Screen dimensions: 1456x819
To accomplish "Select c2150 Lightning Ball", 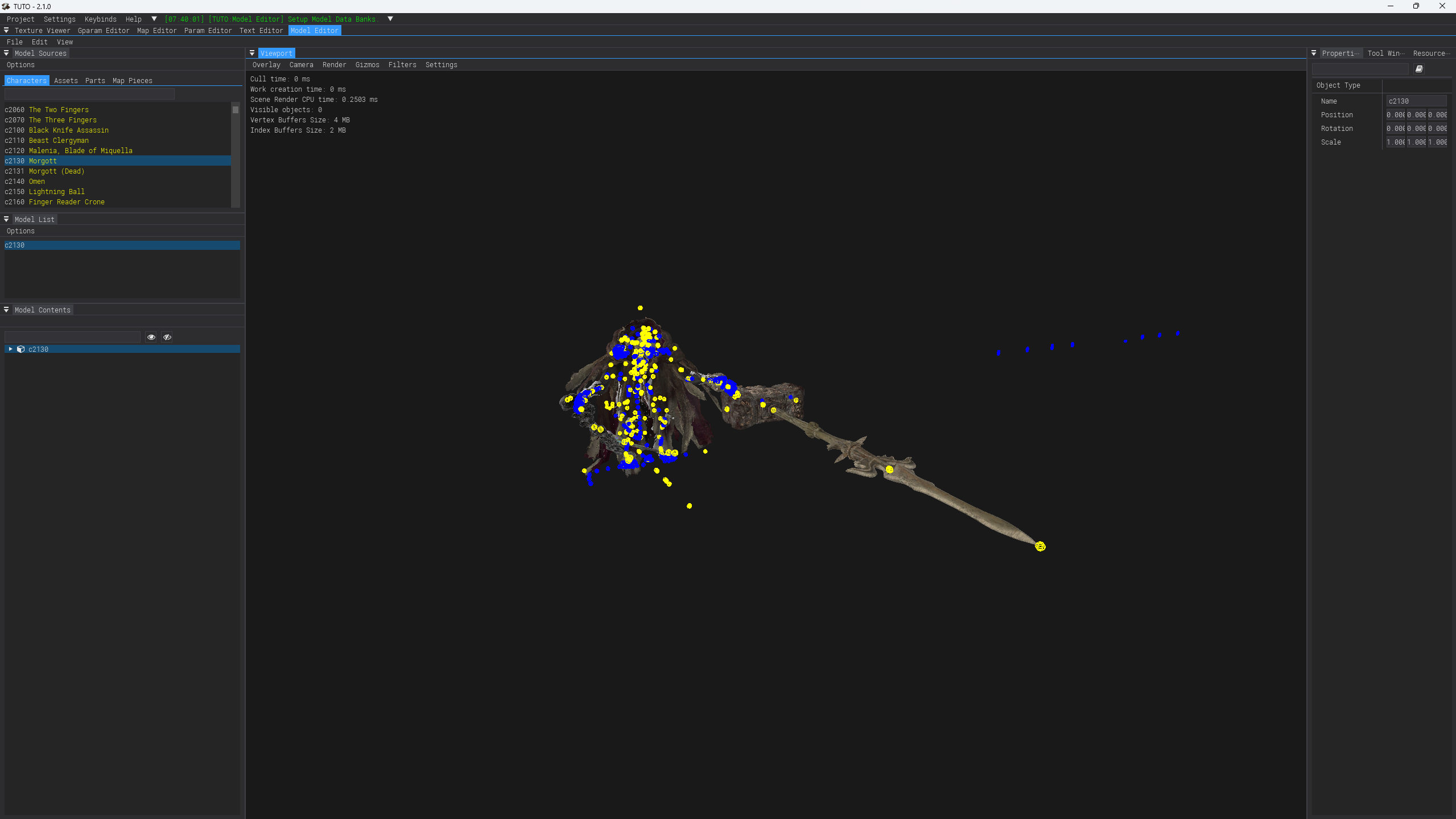I will [x=118, y=191].
